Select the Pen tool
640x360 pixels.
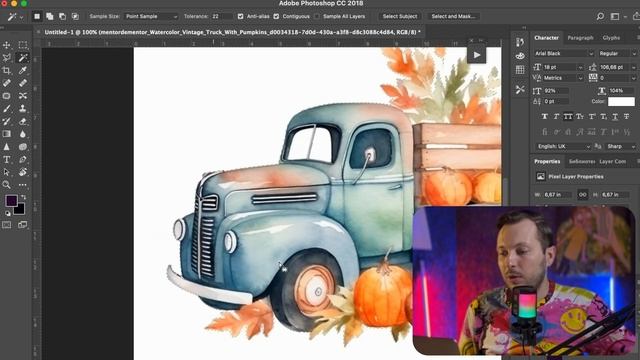(23, 160)
